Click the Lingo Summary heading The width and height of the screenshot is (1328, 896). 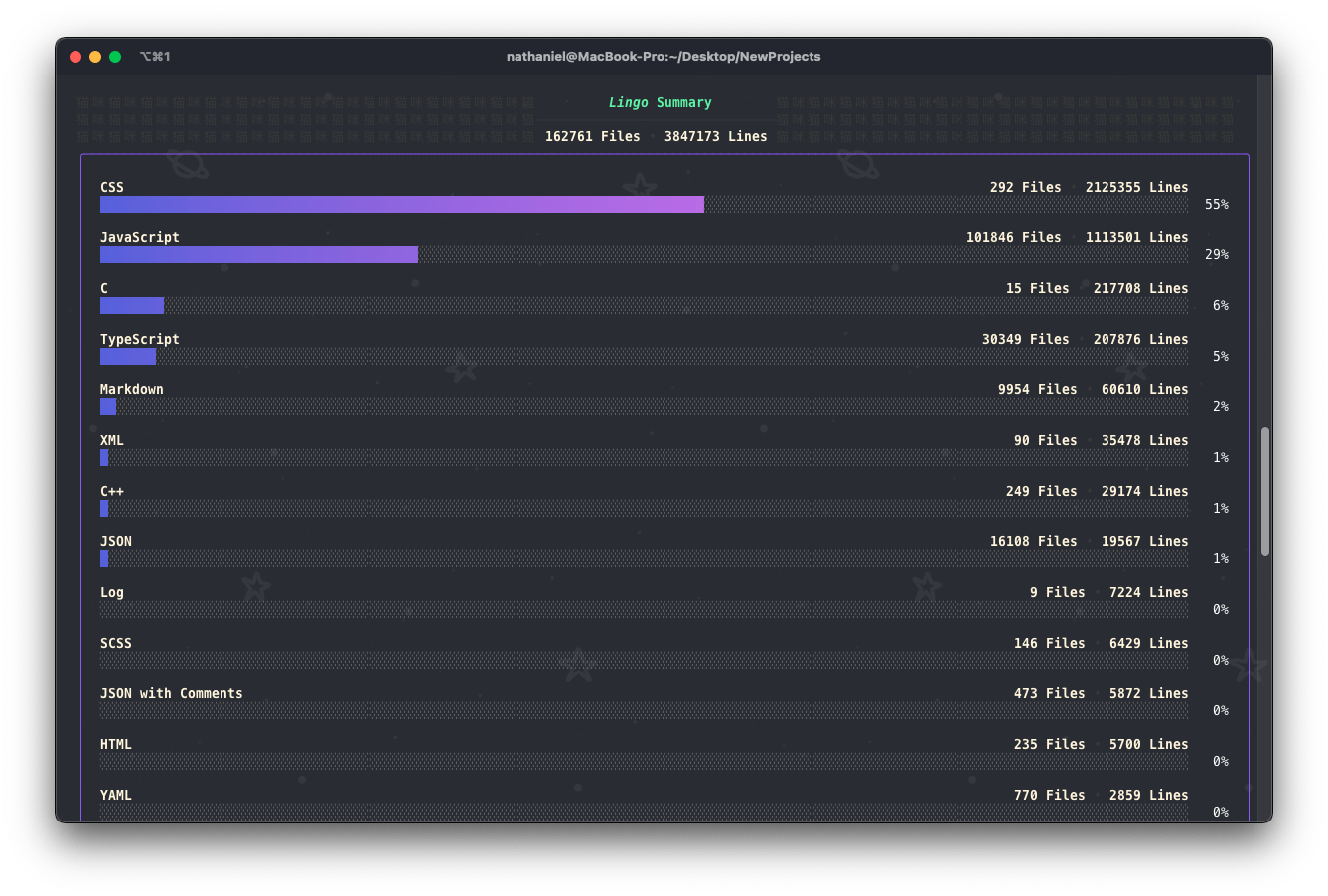tap(660, 101)
